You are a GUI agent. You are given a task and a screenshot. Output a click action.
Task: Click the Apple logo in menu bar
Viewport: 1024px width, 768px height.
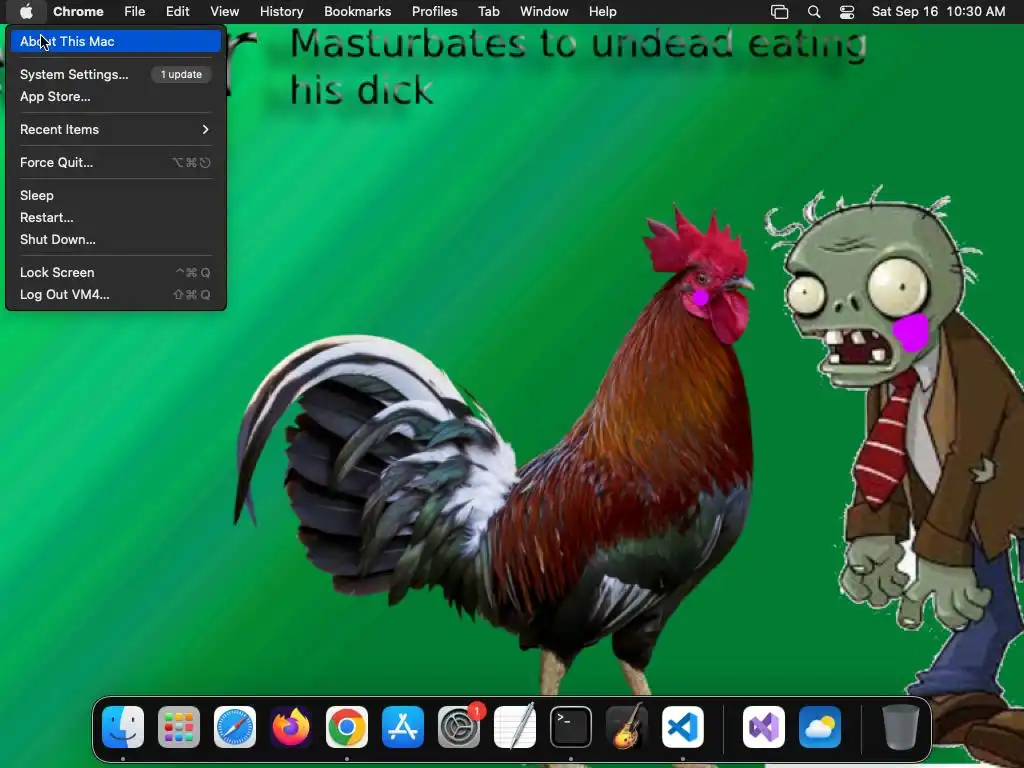(26, 12)
